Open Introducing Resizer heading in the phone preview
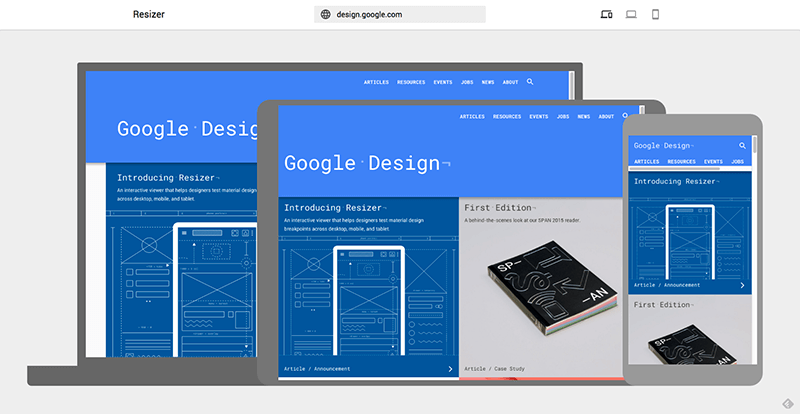The height and width of the screenshot is (414, 800). pos(677,181)
